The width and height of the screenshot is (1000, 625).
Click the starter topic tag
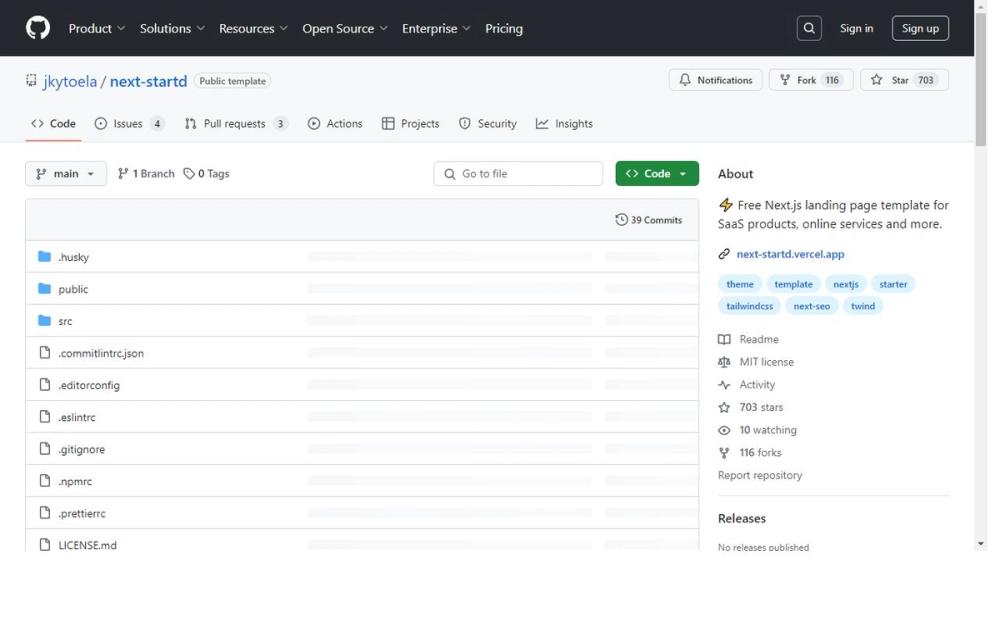893,284
